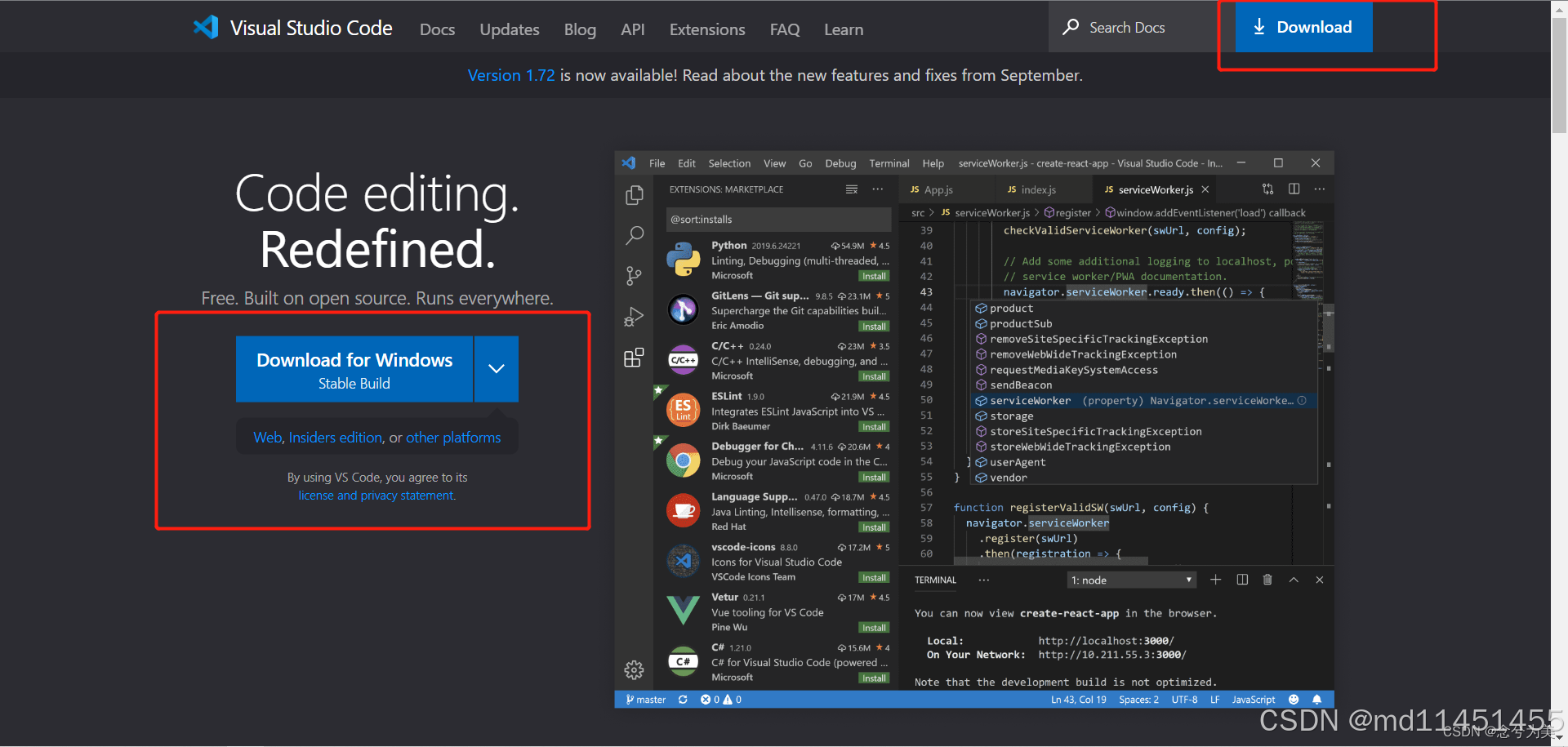Click the ESLint extension icon

coord(684,410)
